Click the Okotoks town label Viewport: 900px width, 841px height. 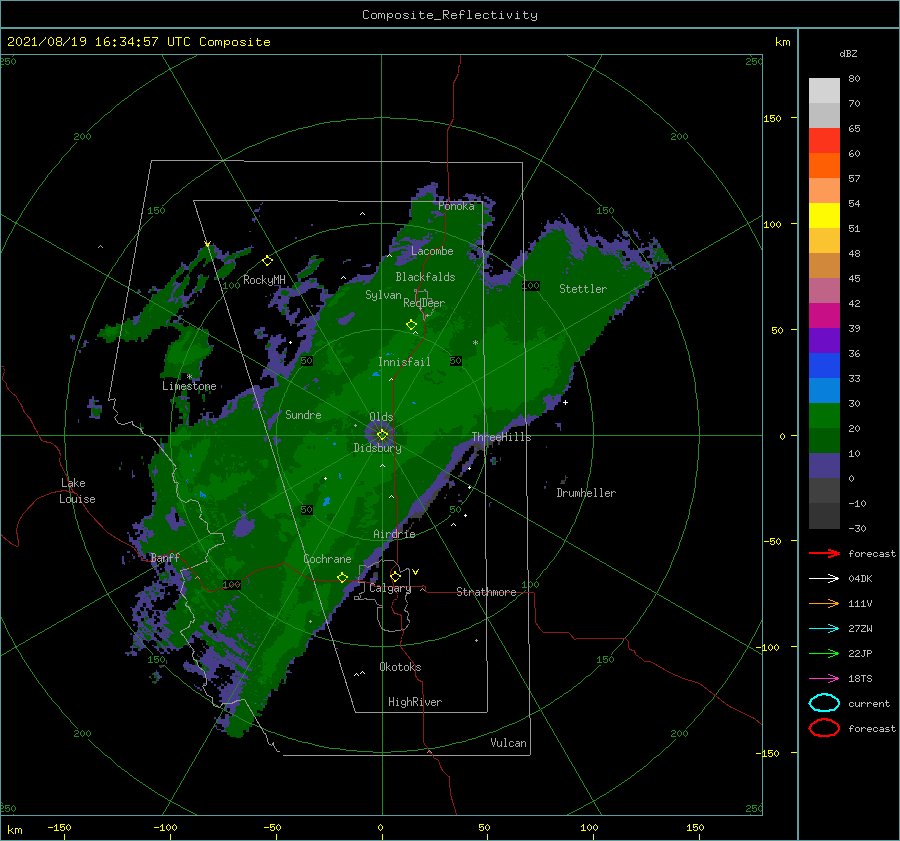pyautogui.click(x=400, y=667)
